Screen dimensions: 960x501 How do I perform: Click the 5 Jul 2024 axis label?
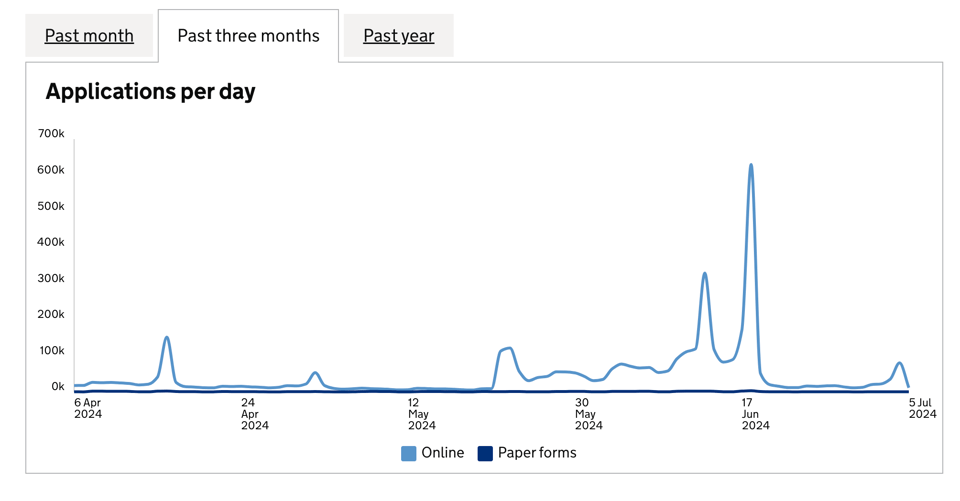point(922,408)
